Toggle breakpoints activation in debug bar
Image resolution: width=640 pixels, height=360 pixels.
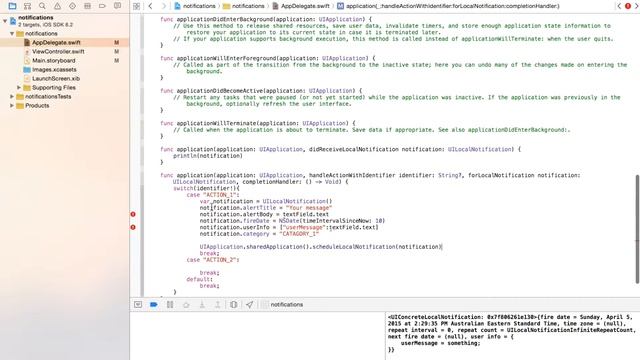pos(154,304)
